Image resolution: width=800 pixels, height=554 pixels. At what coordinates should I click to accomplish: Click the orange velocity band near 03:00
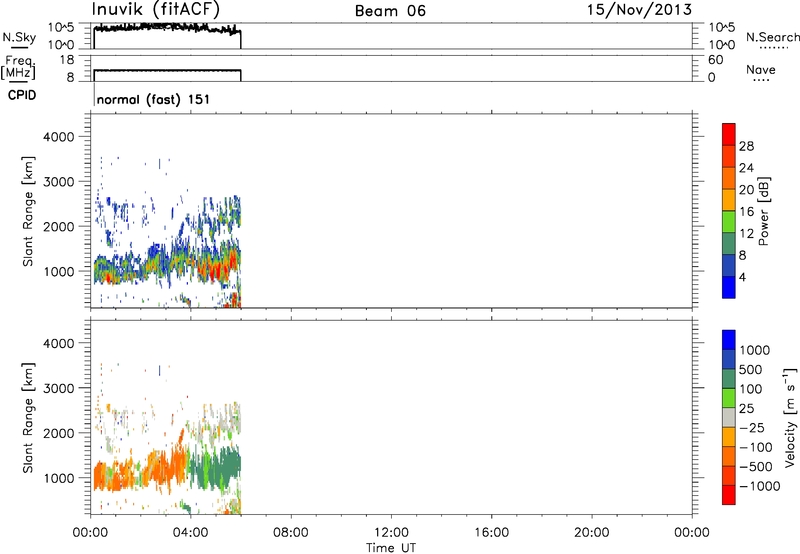tap(166, 469)
